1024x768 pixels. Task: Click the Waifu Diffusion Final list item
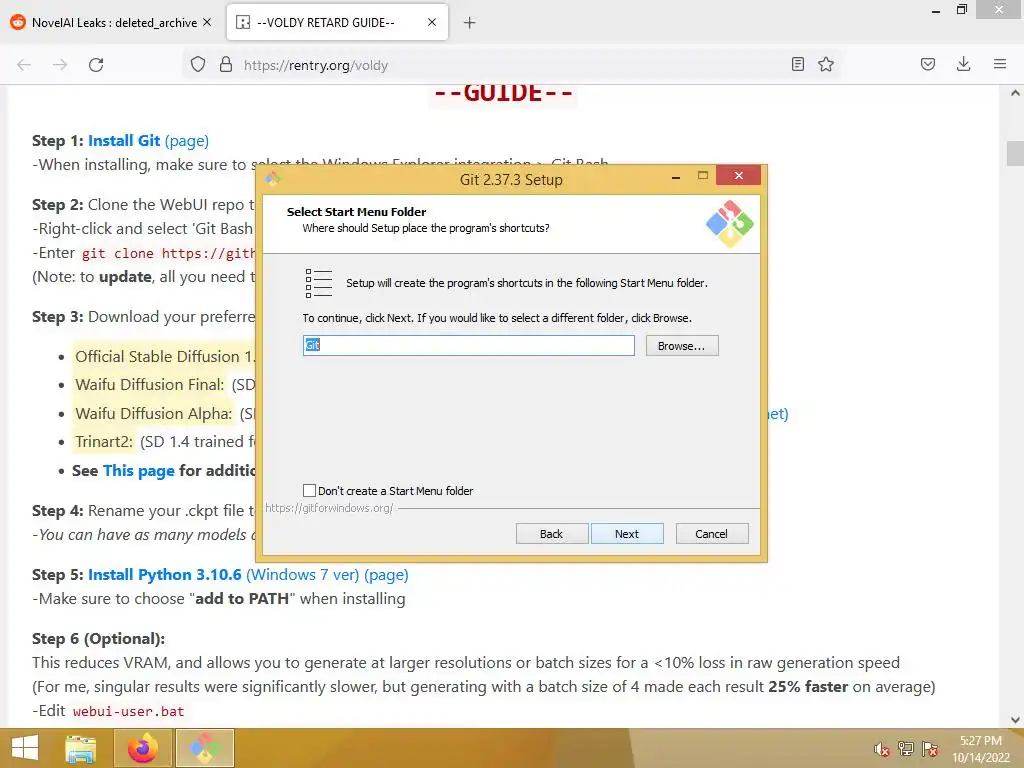pos(164,385)
